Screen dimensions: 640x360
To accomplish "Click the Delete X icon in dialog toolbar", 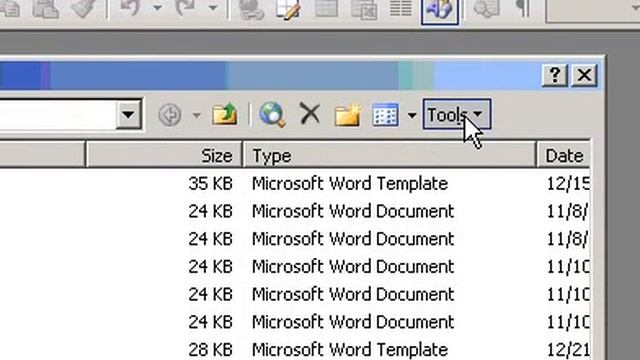I will tap(310, 113).
